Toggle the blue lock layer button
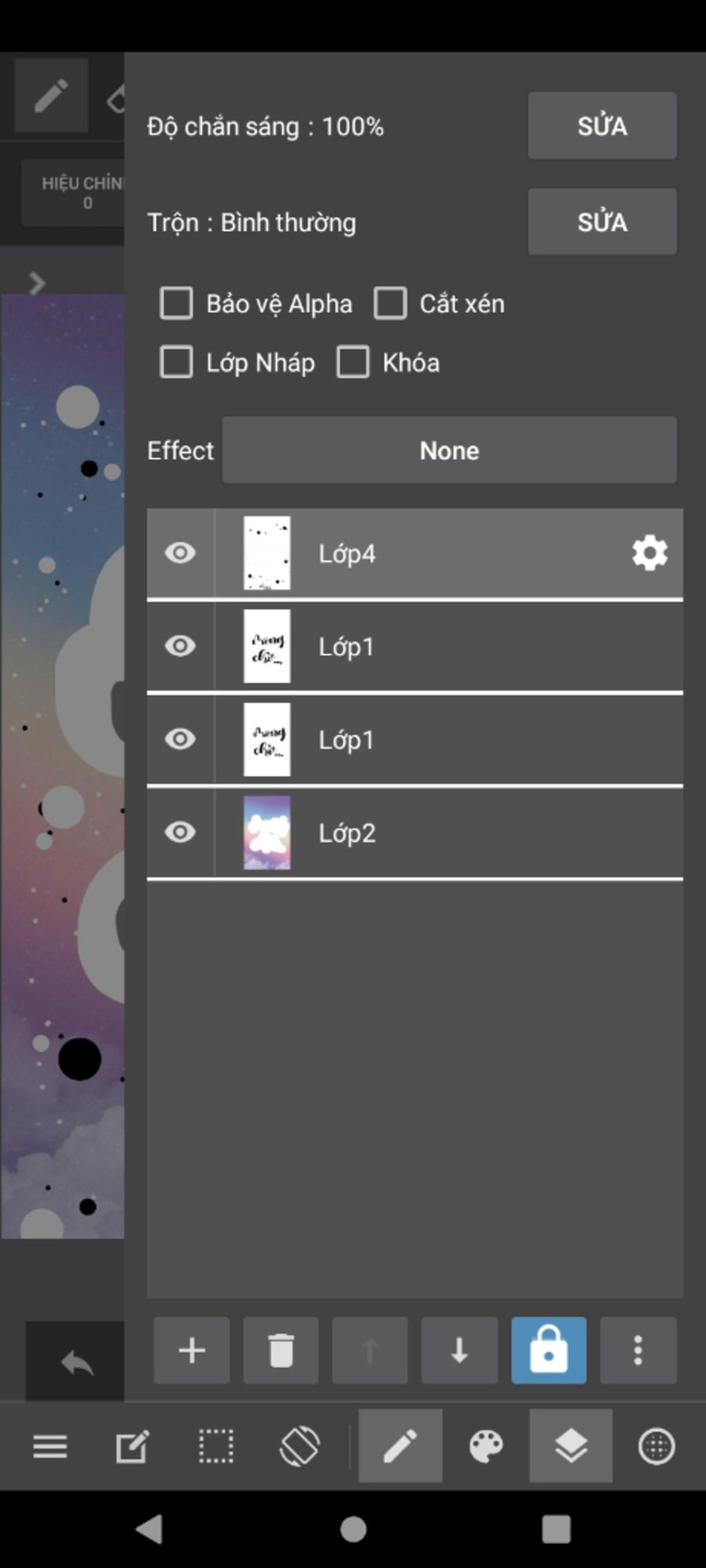Viewport: 706px width, 1568px height. point(549,1350)
